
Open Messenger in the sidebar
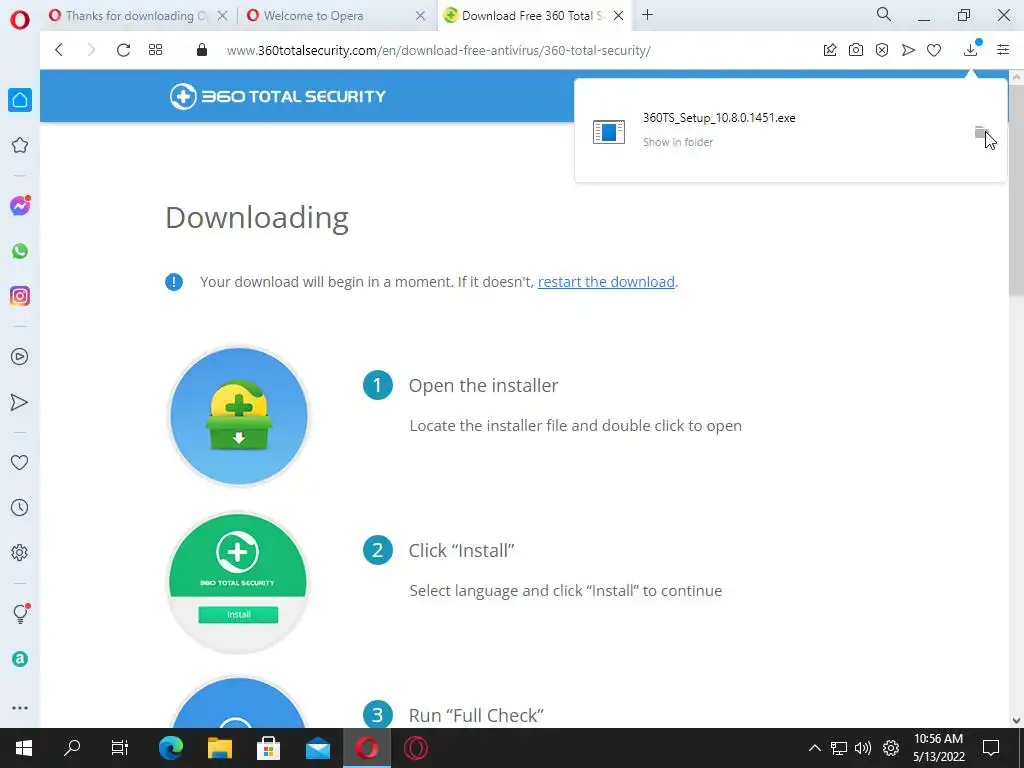[20, 206]
